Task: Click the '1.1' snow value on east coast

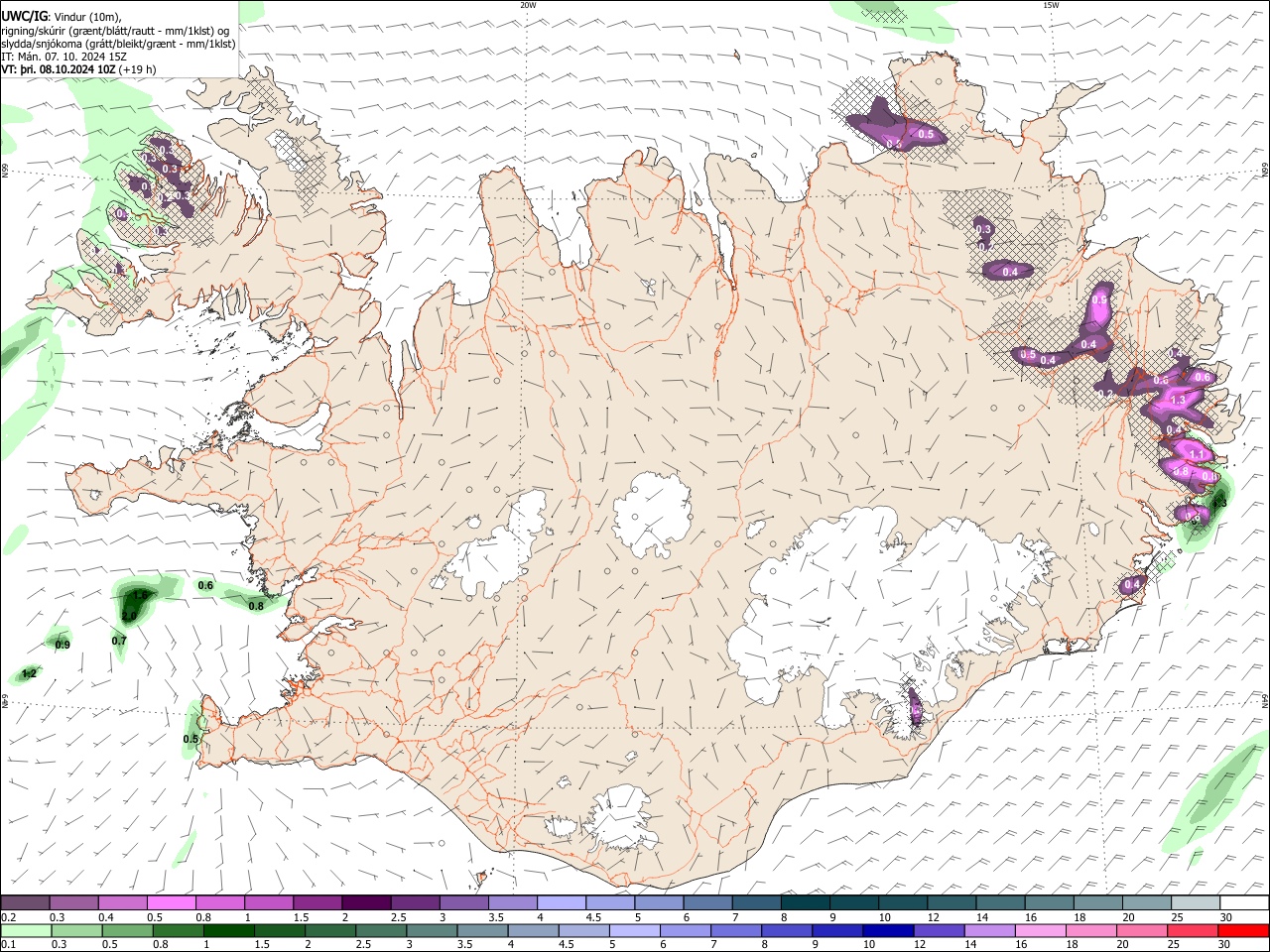Action: (x=1196, y=454)
